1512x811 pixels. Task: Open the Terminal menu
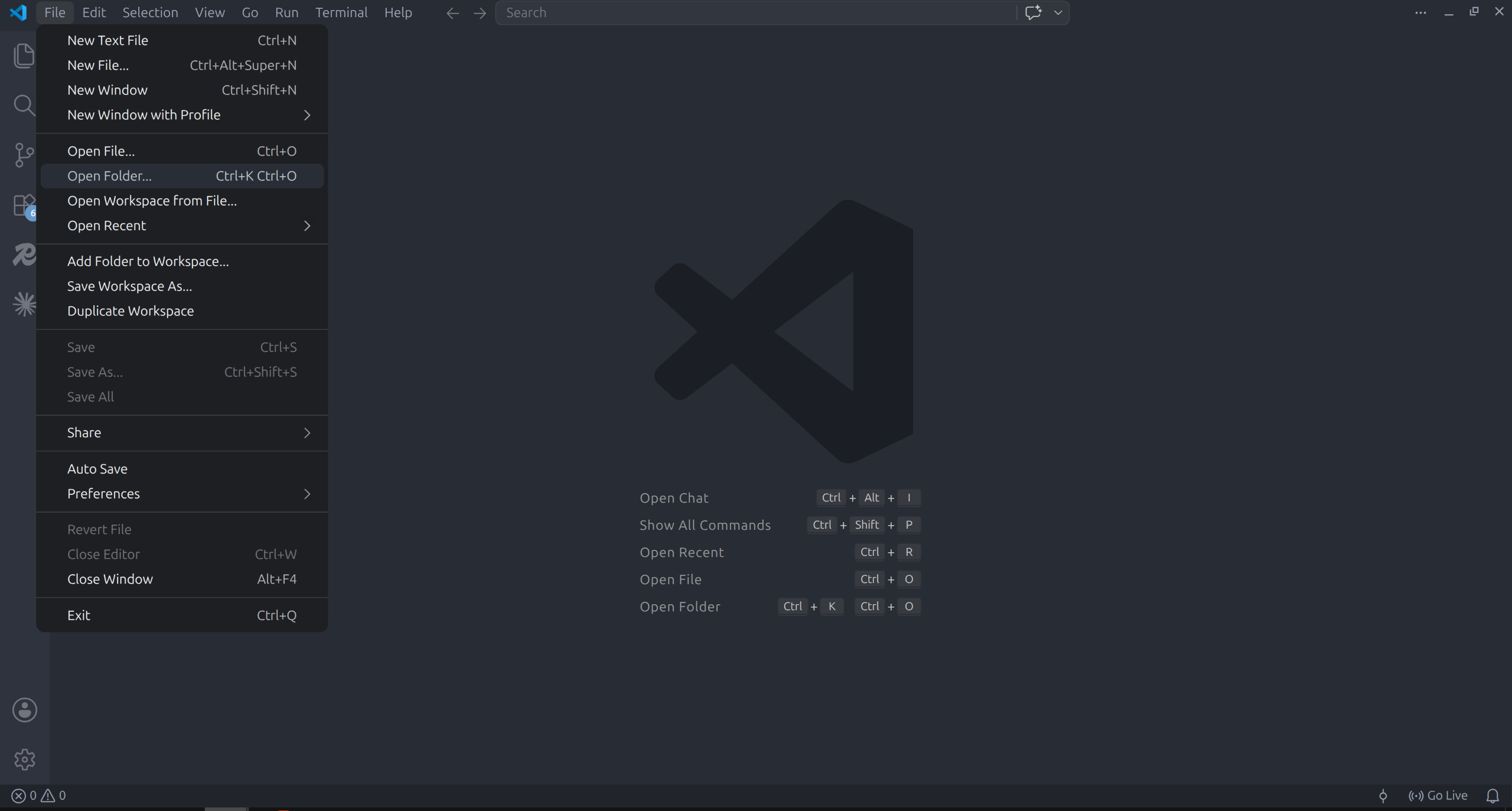click(341, 12)
